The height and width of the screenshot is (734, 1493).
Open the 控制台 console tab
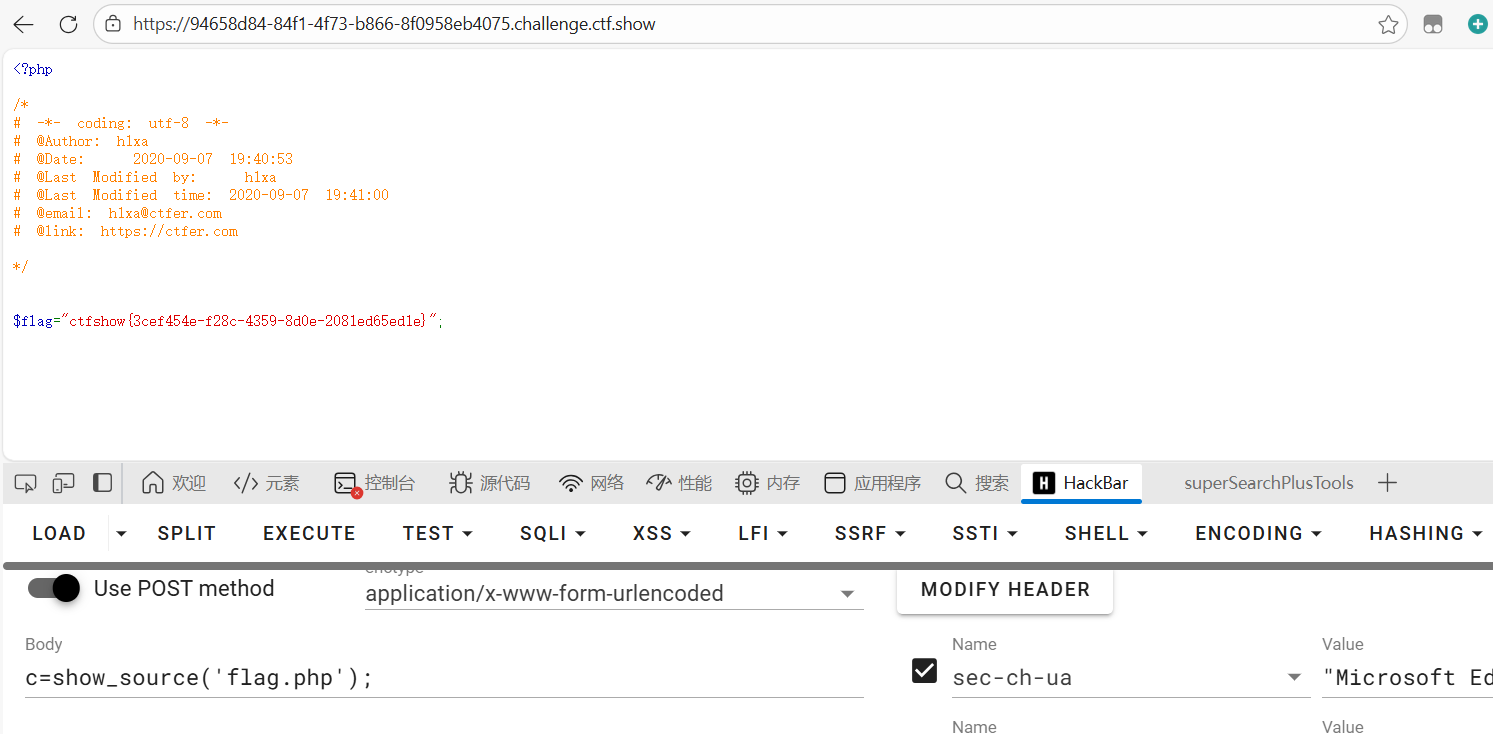(x=375, y=483)
